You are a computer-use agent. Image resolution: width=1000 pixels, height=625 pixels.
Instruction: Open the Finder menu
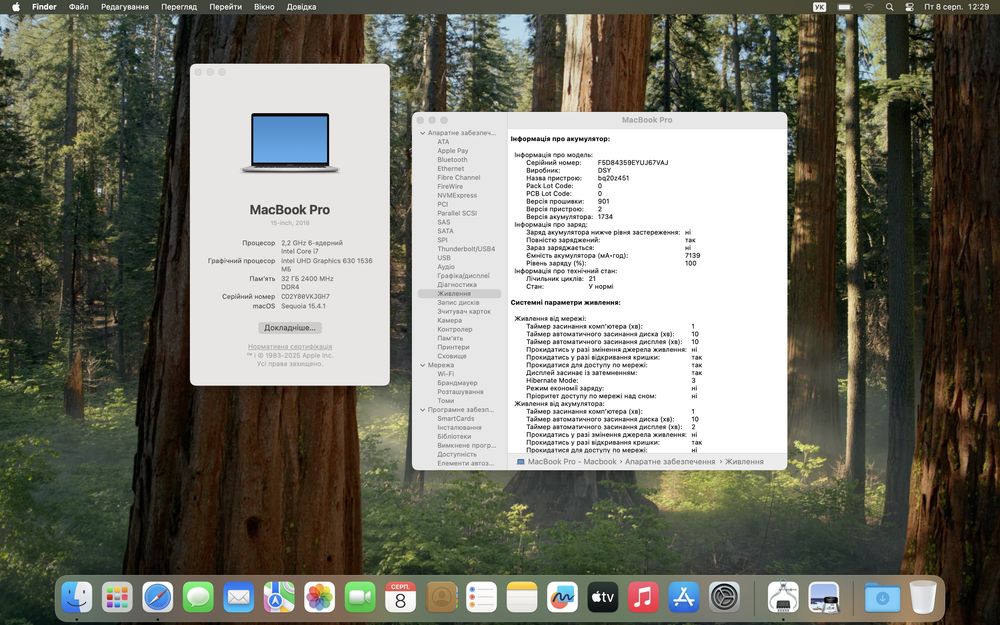(45, 6)
